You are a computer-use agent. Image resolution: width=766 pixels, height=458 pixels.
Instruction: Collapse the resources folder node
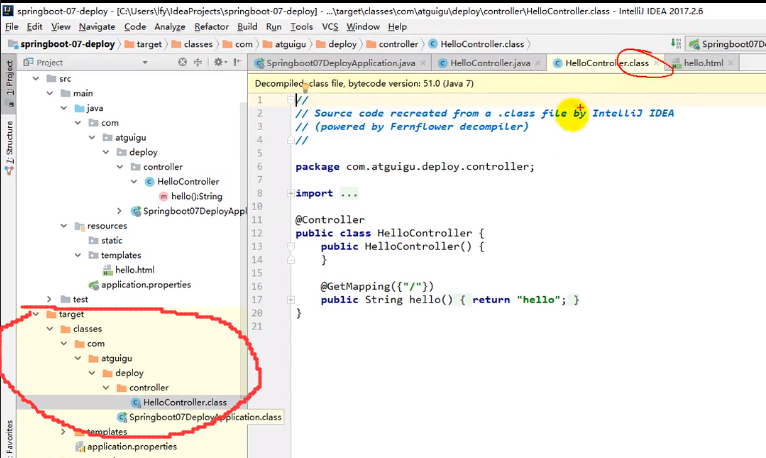64,226
